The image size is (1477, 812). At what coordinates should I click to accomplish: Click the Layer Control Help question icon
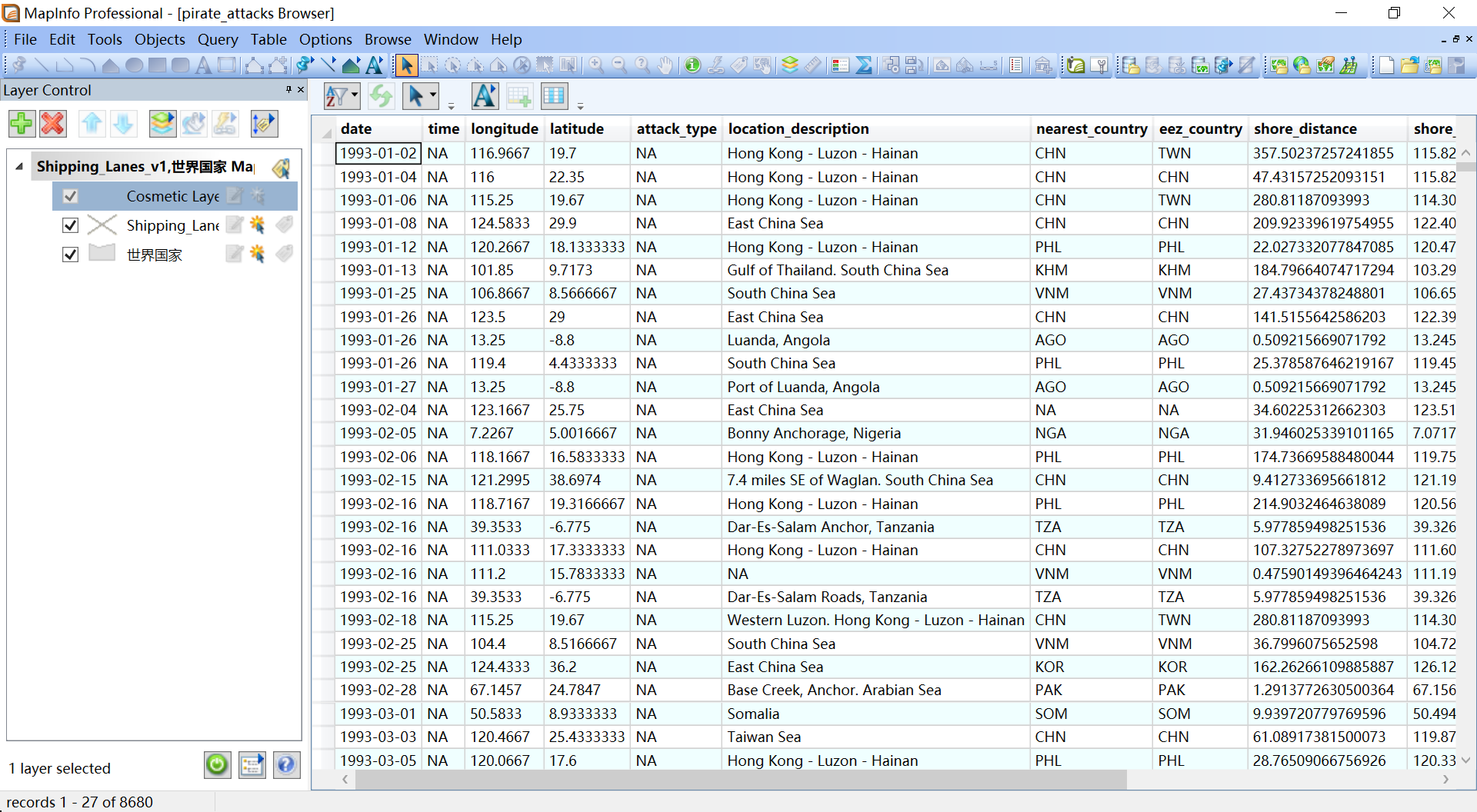pos(286,765)
